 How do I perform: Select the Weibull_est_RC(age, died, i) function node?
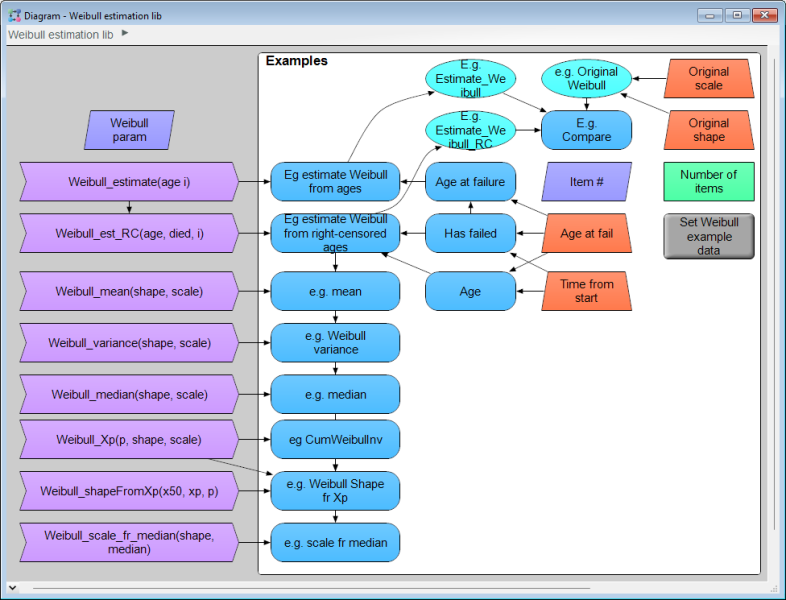[x=129, y=233]
